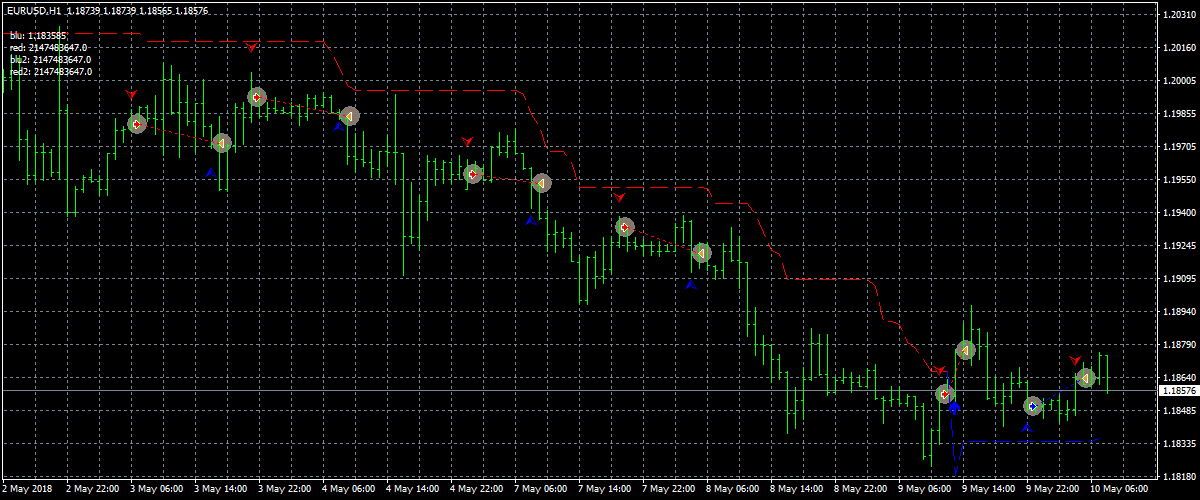Click the red-dot circle beside the thick blue arrow

click(x=945, y=394)
